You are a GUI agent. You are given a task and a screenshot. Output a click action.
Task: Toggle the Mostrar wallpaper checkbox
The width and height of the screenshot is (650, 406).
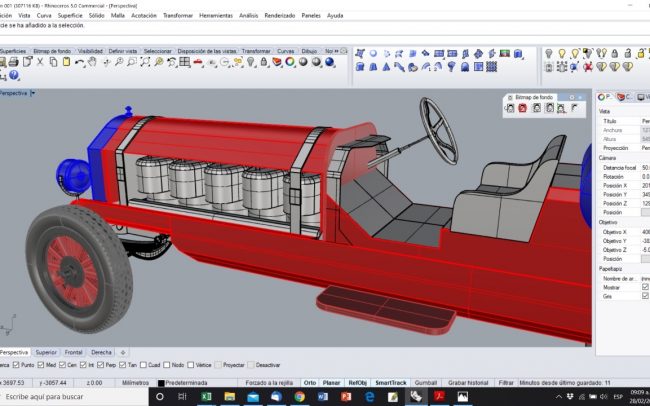(645, 287)
